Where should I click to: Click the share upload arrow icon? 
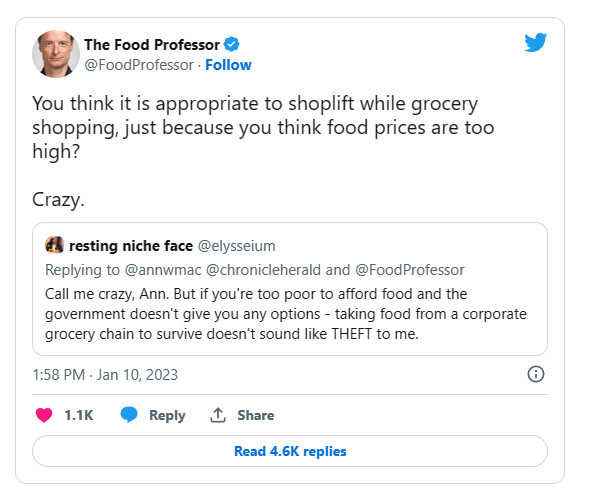[x=218, y=415]
